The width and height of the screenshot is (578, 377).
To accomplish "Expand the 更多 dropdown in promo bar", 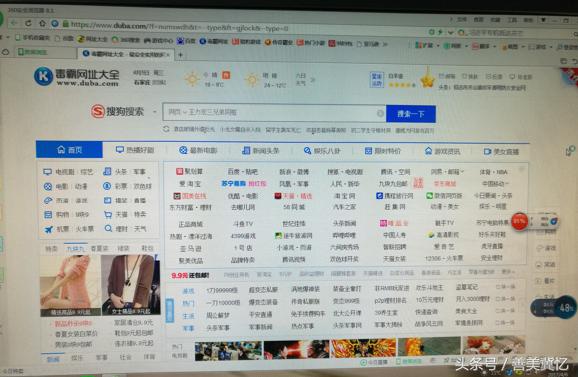I will click(507, 272).
